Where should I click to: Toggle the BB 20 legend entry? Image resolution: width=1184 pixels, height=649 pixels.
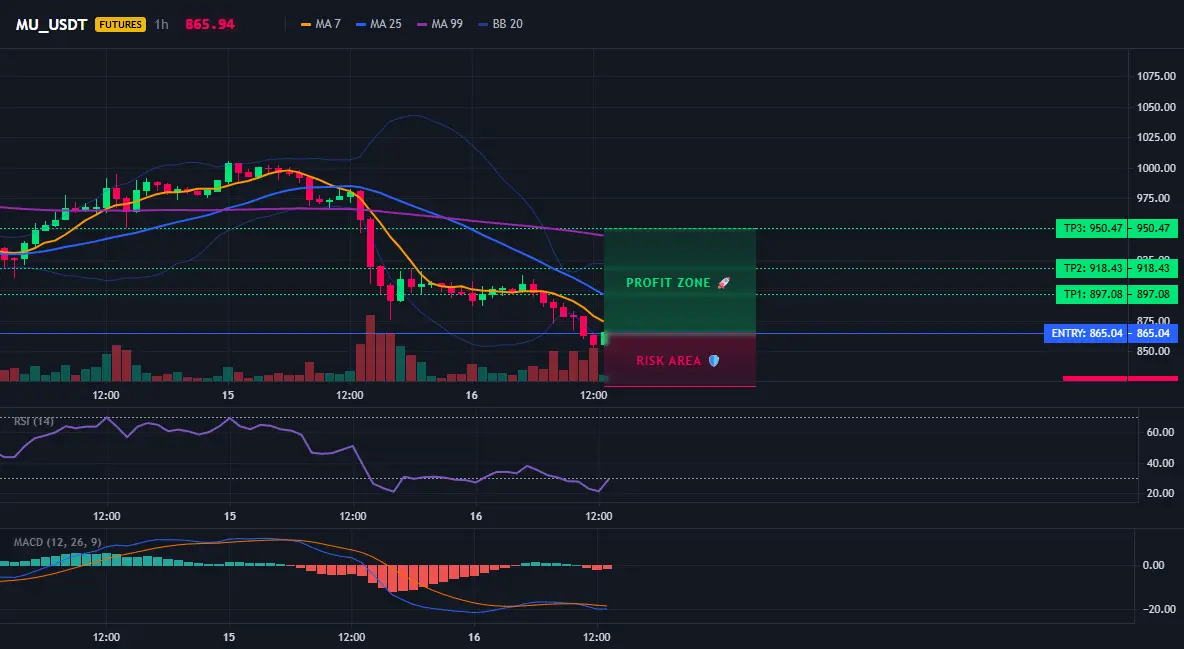pos(501,24)
